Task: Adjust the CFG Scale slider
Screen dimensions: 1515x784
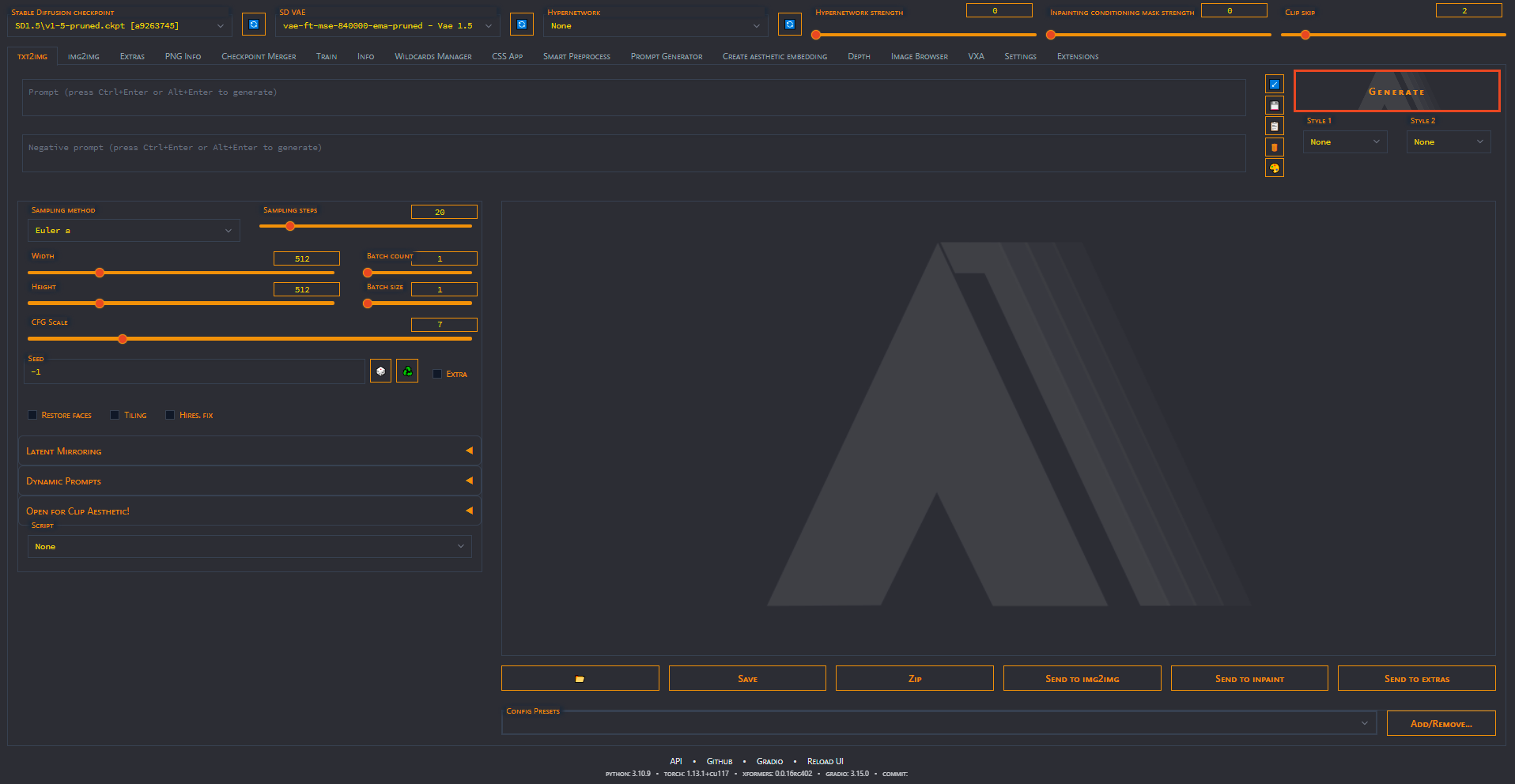Action: pyautogui.click(x=250, y=339)
